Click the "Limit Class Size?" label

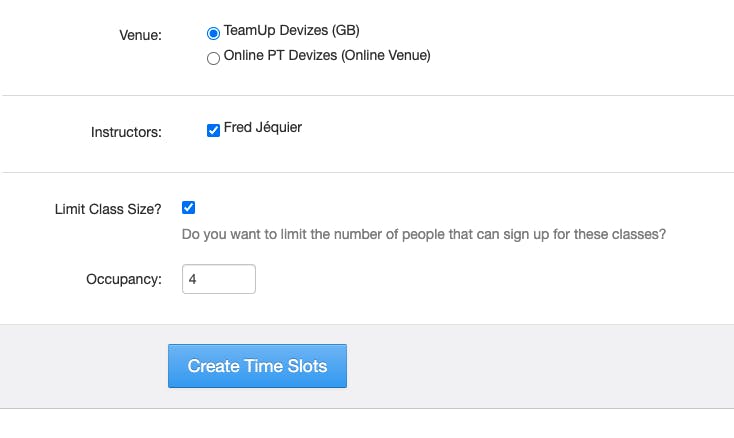click(108, 210)
